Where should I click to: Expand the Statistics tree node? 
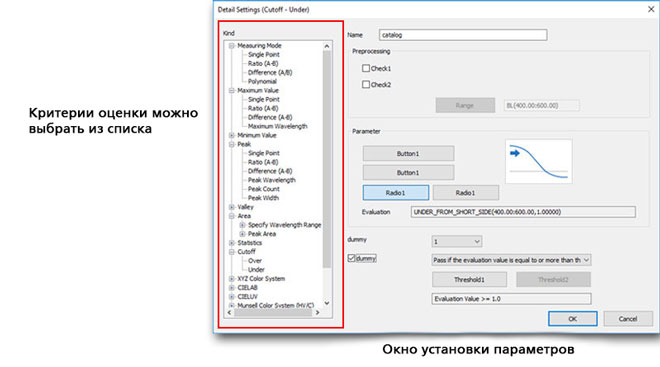point(232,243)
